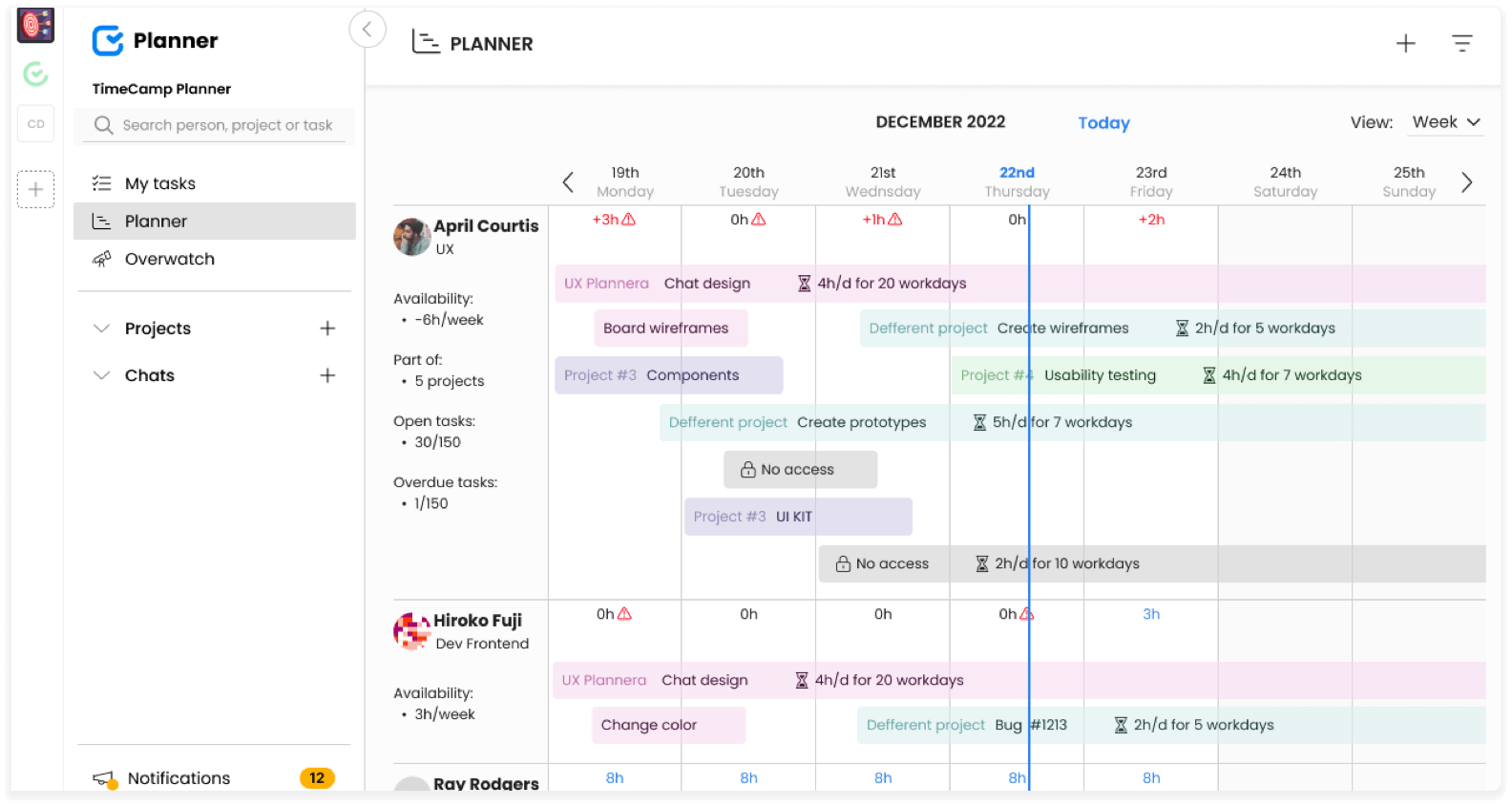Screen dimensions: 1512x806
Task: Go to previous week arrow
Action: coord(568,182)
